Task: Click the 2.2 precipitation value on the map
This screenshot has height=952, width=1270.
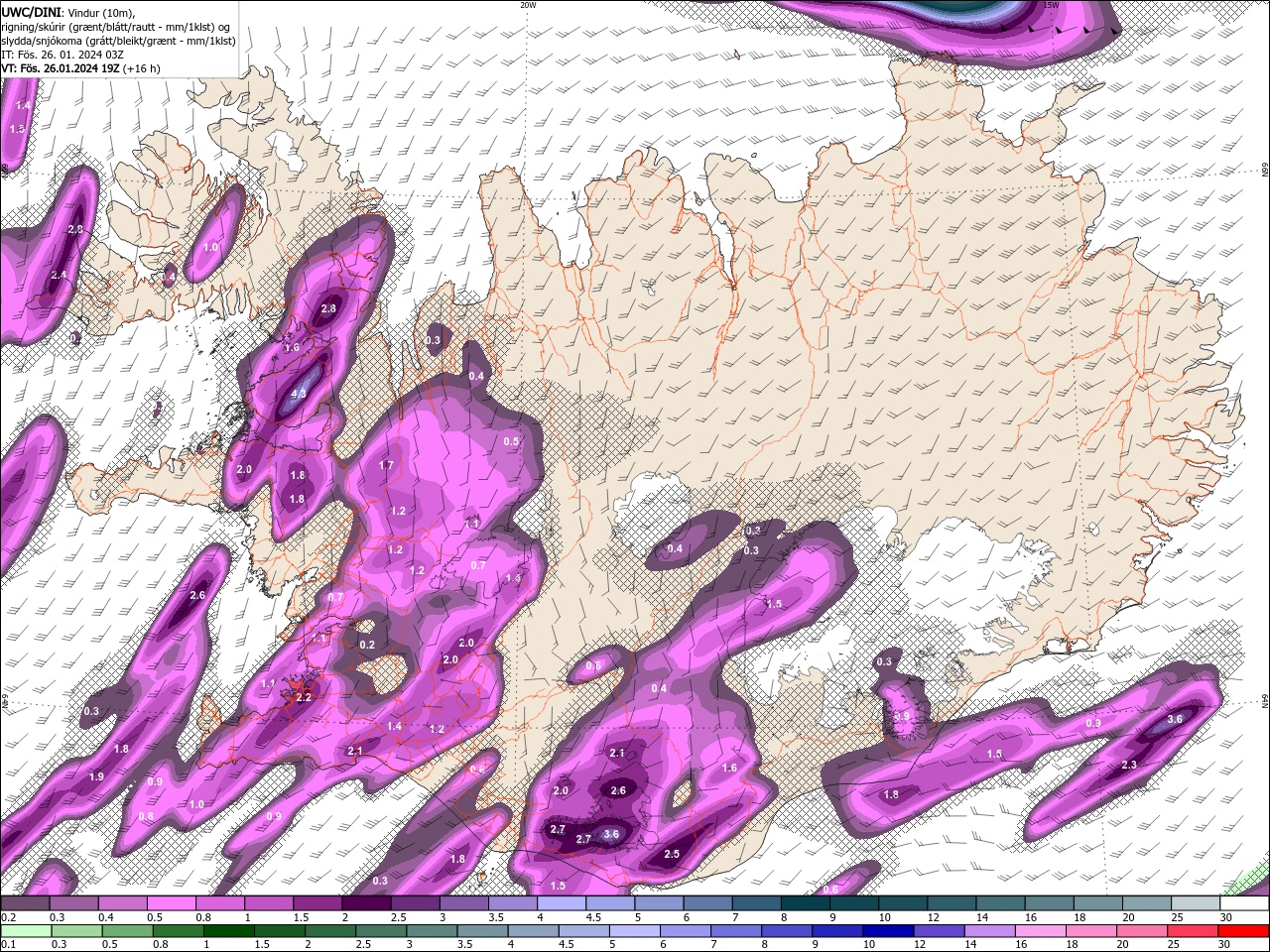Action: point(304,697)
